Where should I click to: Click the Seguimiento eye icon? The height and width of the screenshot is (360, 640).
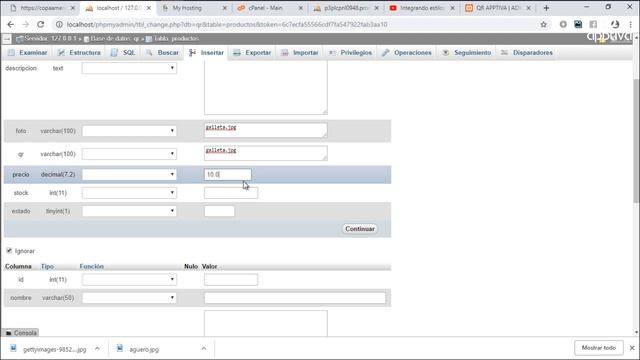click(446, 53)
